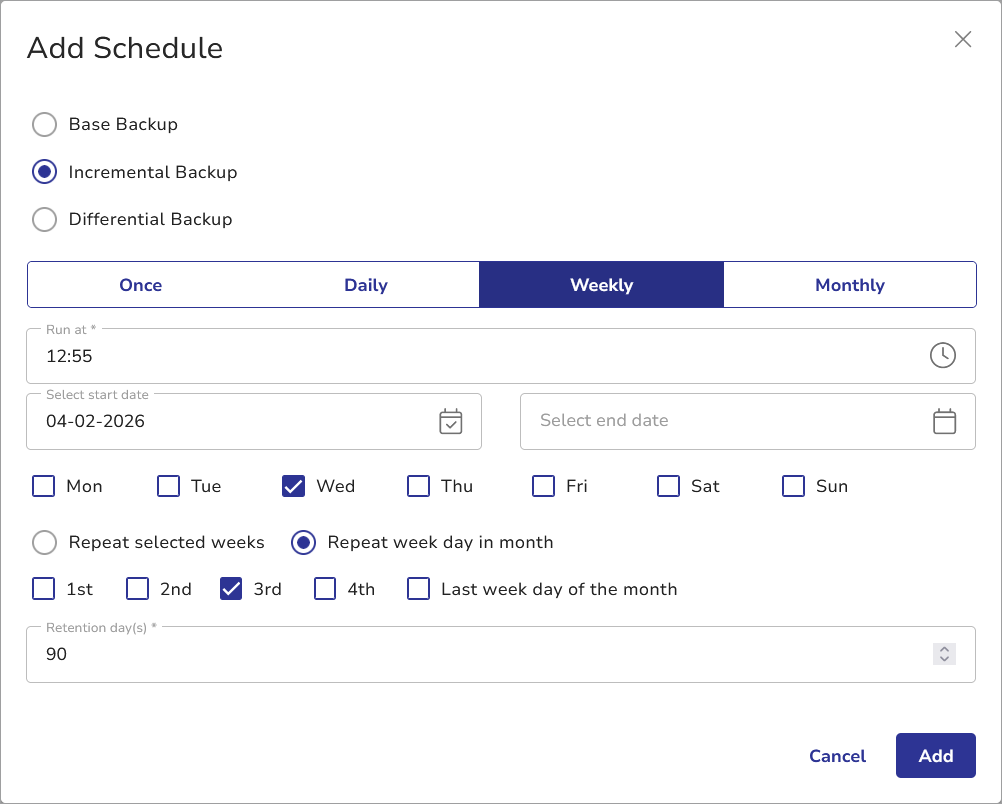Tick Last week day of the month
The height and width of the screenshot is (804, 1002).
coord(418,589)
